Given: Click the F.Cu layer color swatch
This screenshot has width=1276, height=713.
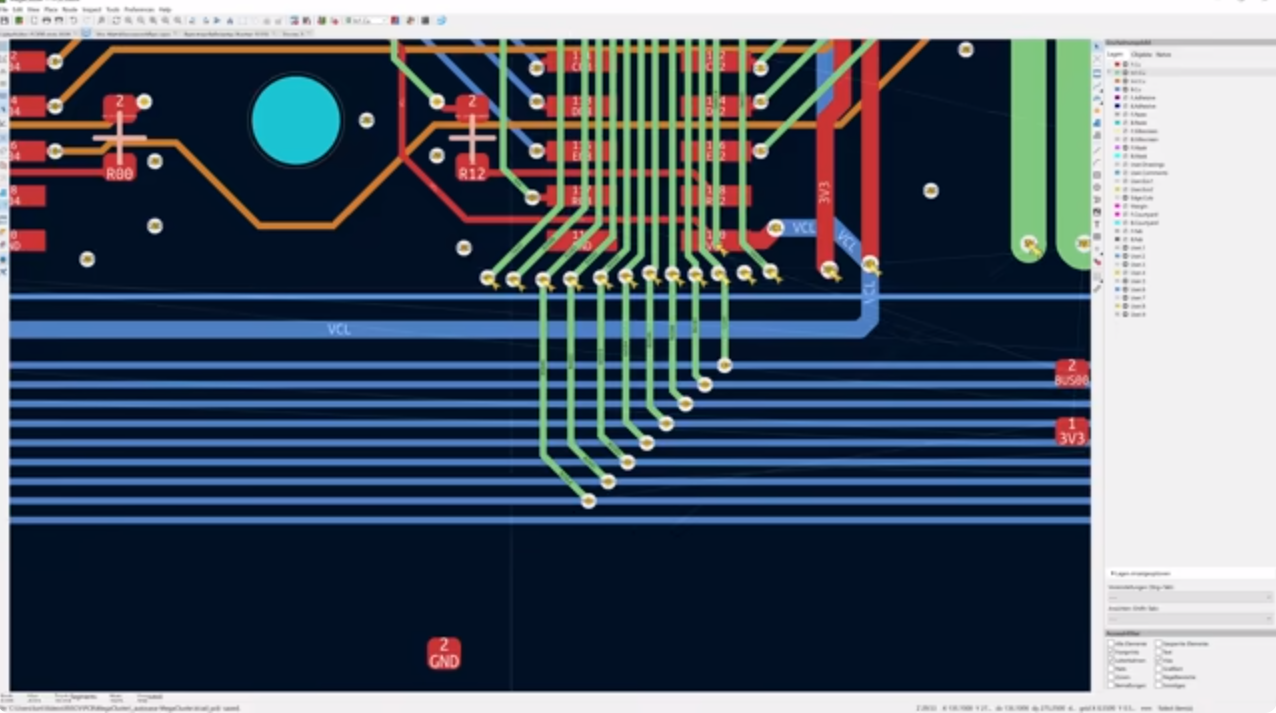Looking at the screenshot, I should pyautogui.click(x=1117, y=64).
